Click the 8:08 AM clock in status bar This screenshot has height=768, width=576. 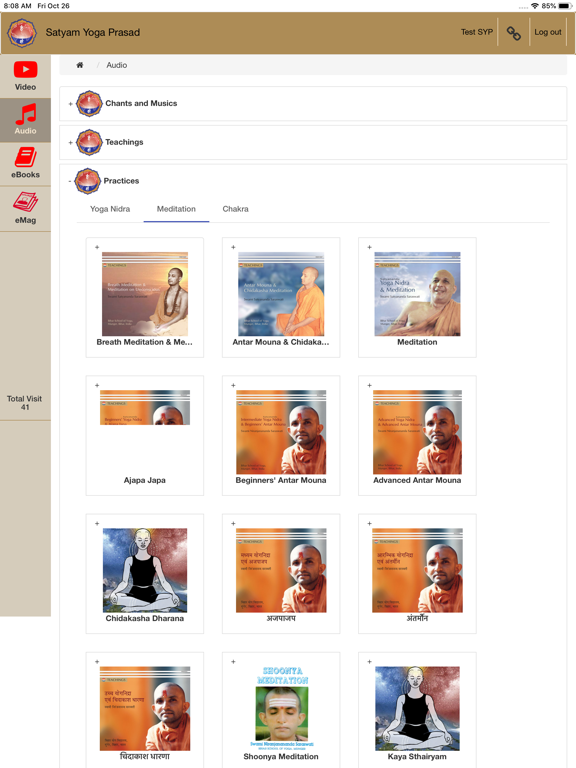click(18, 6)
